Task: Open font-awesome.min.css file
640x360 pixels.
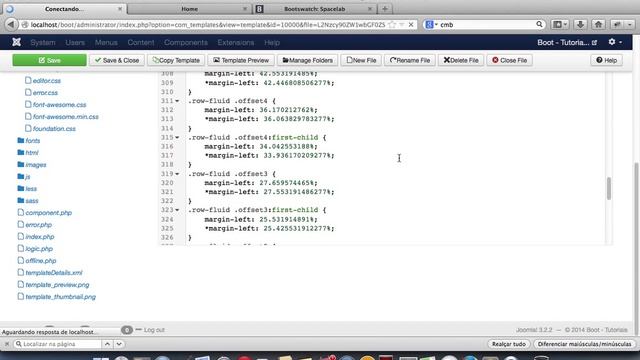Action: tap(62, 117)
